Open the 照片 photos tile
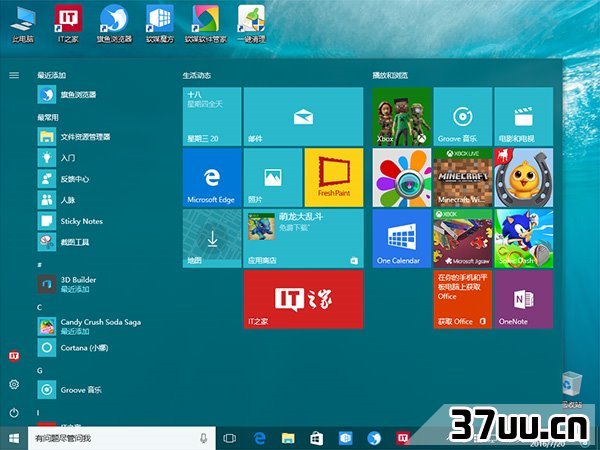The height and width of the screenshot is (450, 600). click(273, 178)
